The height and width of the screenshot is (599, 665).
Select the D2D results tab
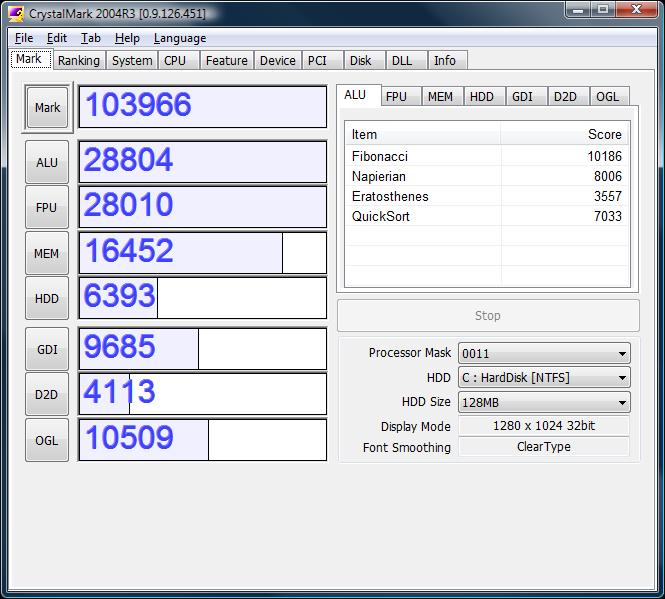pyautogui.click(x=568, y=97)
